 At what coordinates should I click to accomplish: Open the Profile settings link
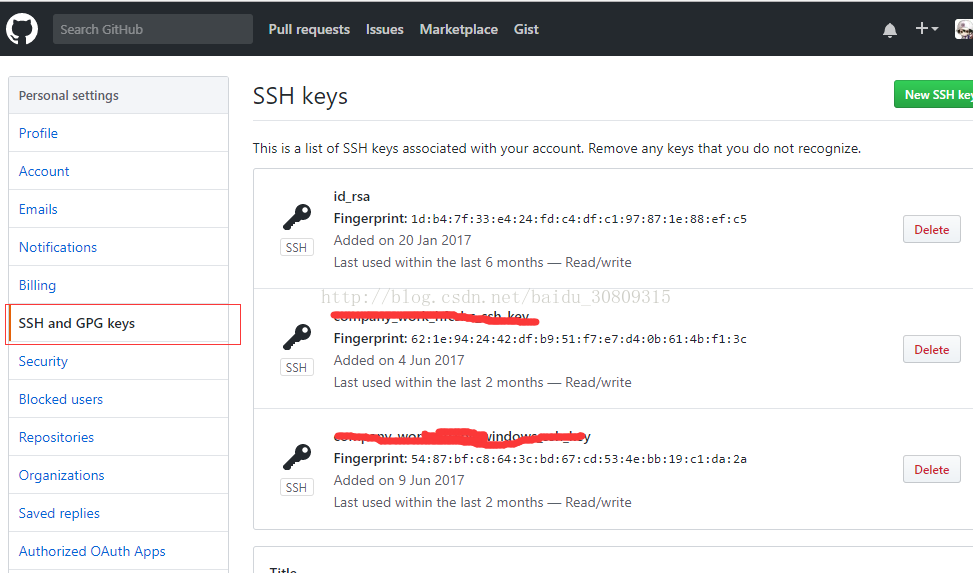coord(38,133)
